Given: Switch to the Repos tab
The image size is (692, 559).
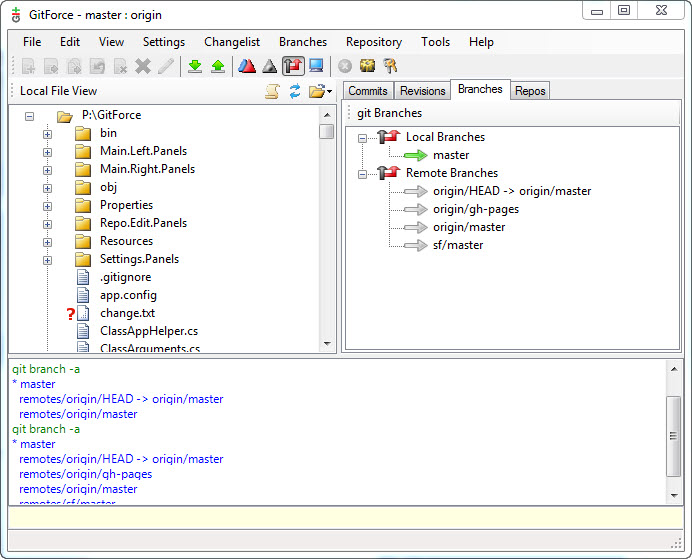Looking at the screenshot, I should 530,91.
